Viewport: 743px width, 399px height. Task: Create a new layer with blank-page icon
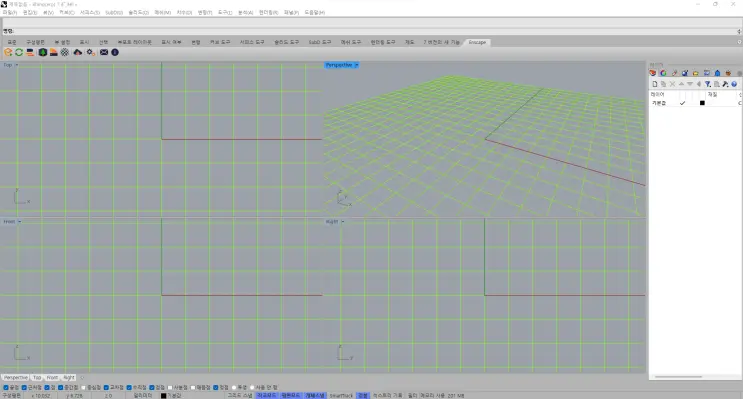[655, 84]
